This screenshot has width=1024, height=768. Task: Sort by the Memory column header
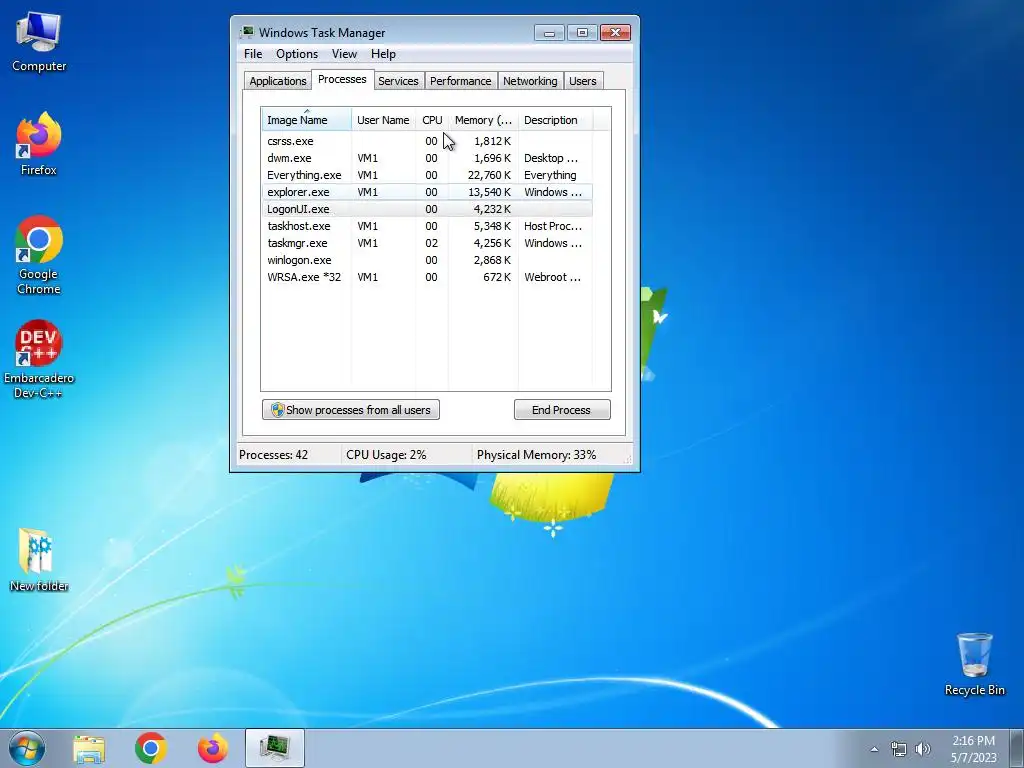point(483,120)
